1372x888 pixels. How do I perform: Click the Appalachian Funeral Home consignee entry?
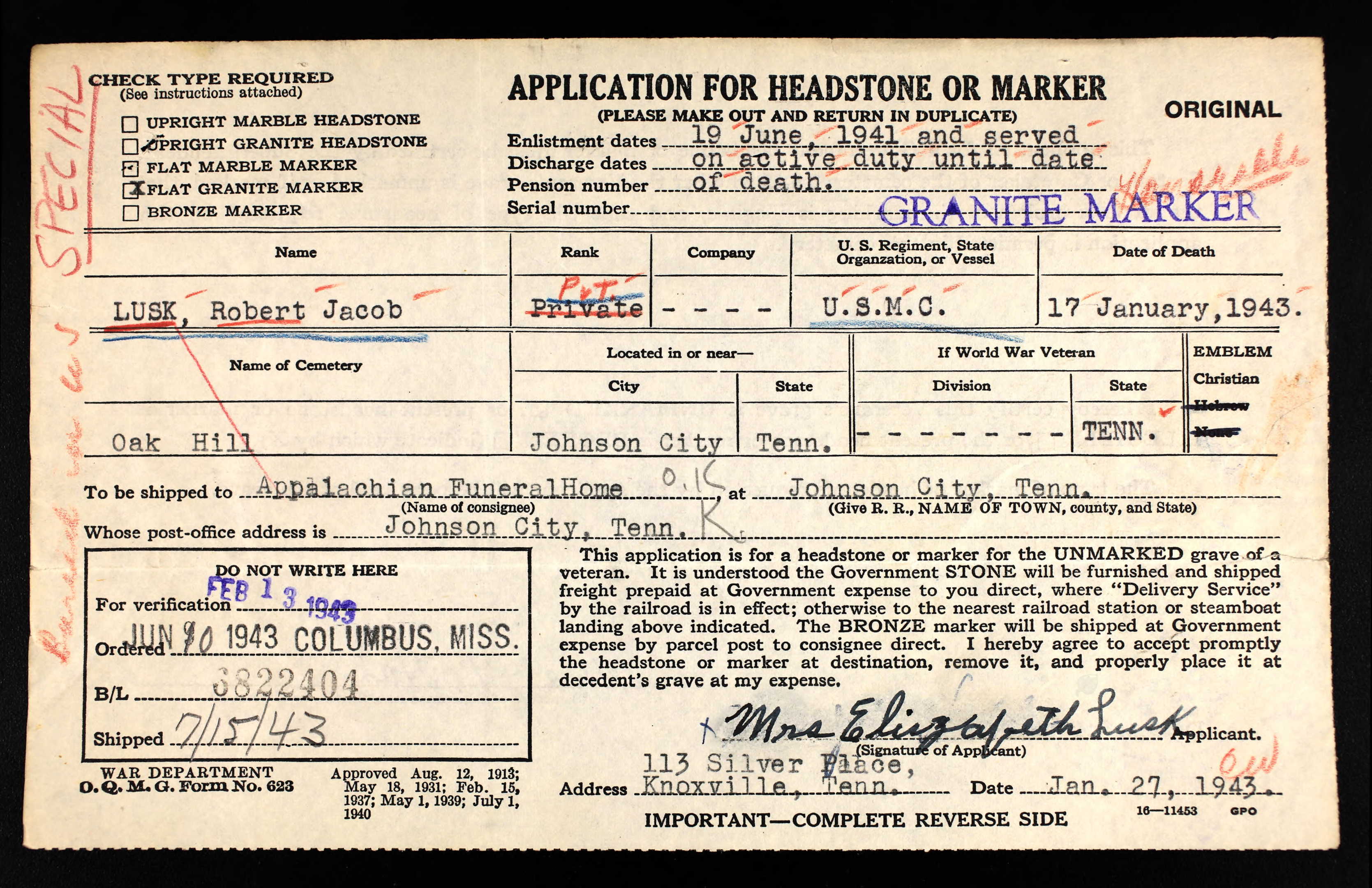pyautogui.click(x=439, y=488)
